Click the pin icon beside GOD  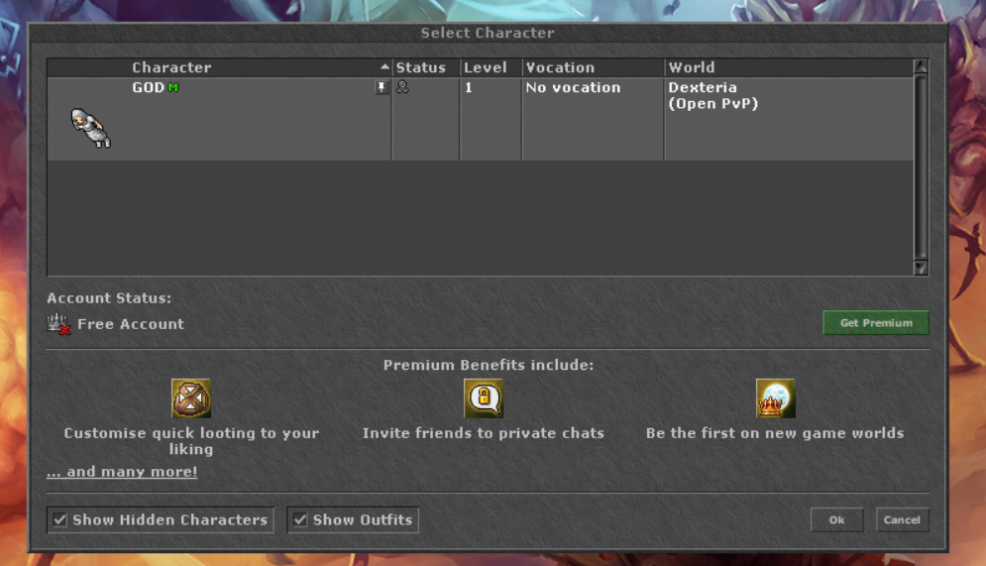[381, 87]
